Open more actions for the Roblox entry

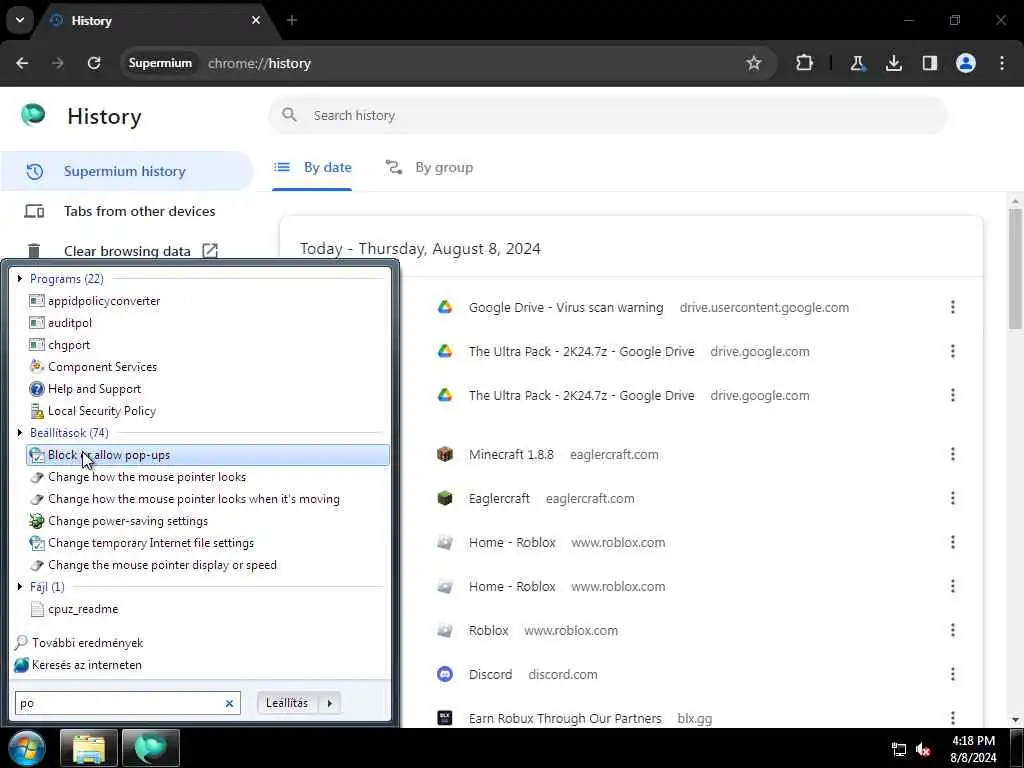tap(953, 630)
